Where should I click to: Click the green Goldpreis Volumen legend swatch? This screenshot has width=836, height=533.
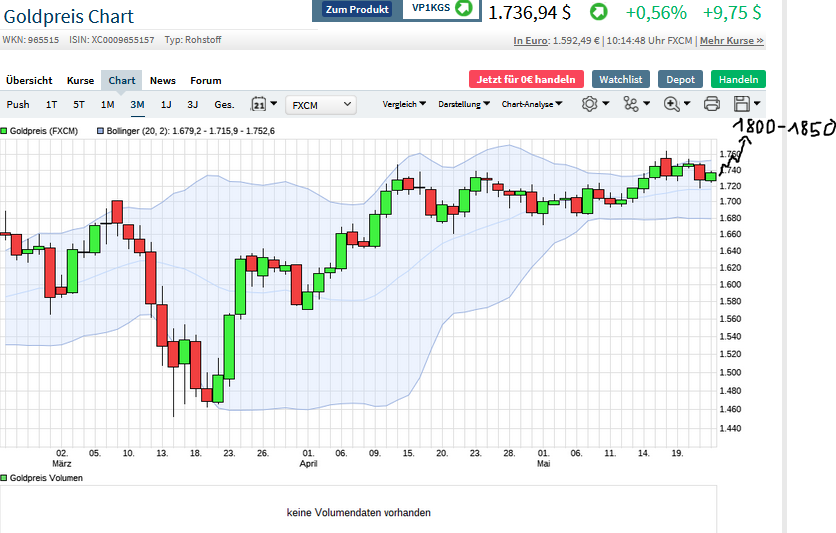coord(4,478)
